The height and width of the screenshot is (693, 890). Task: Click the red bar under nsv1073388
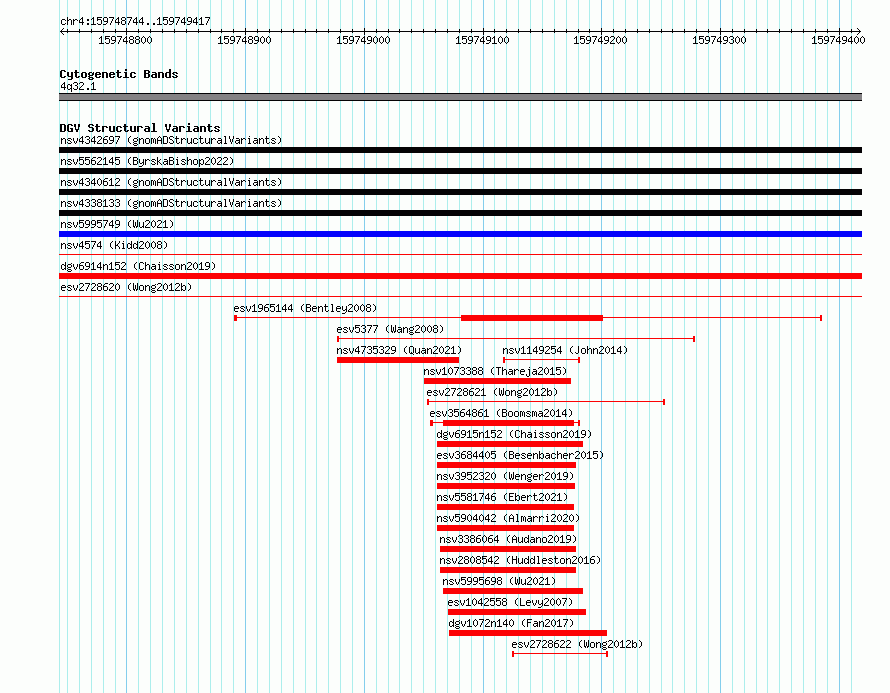pos(497,381)
